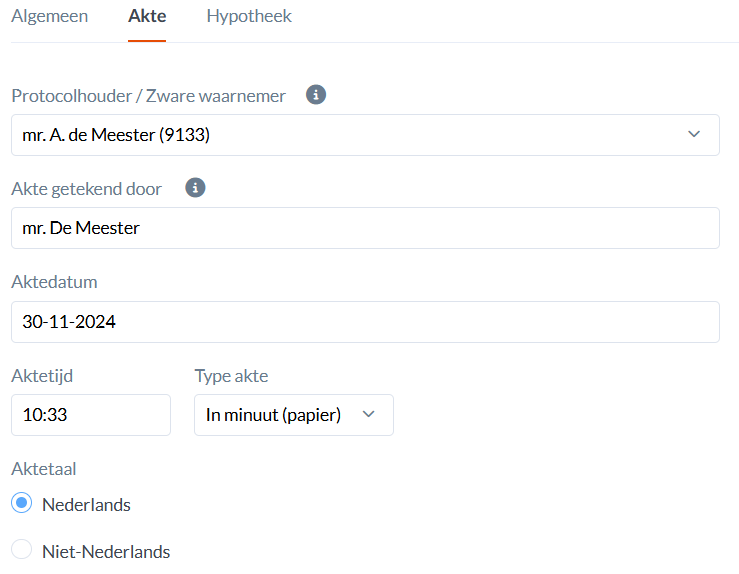Open the mr. A. de Meester (9133) dropdown

coord(365,135)
